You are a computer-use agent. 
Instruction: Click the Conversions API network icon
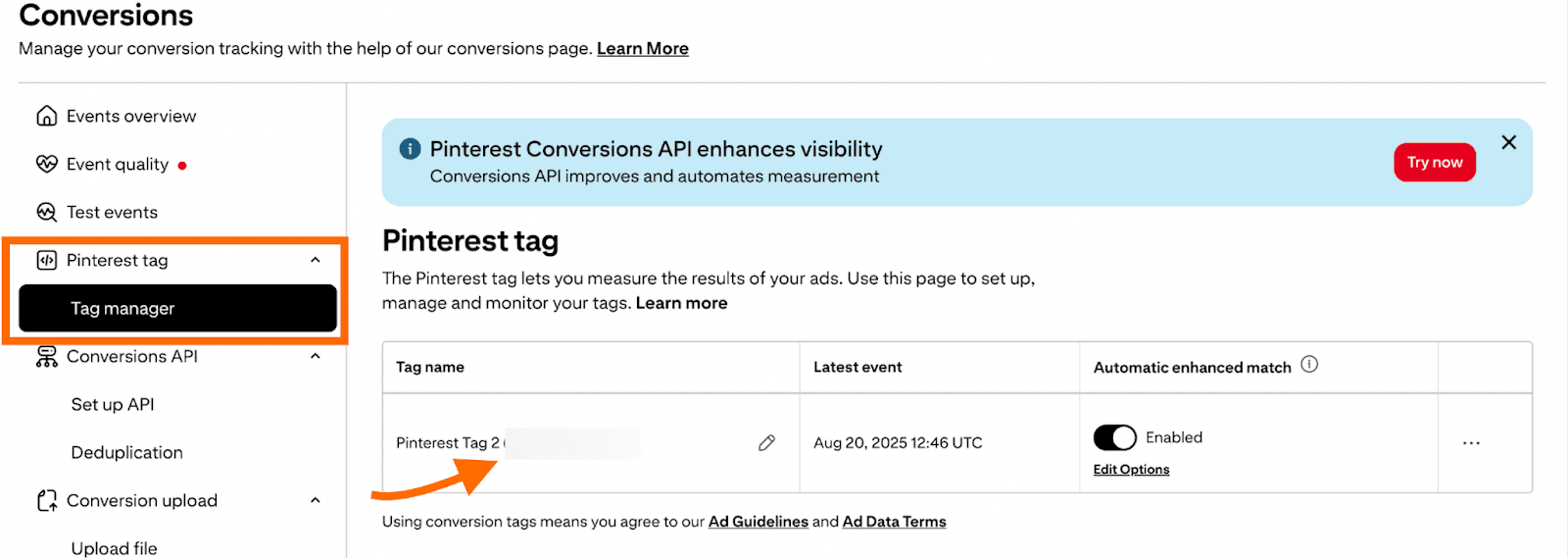pos(46,356)
